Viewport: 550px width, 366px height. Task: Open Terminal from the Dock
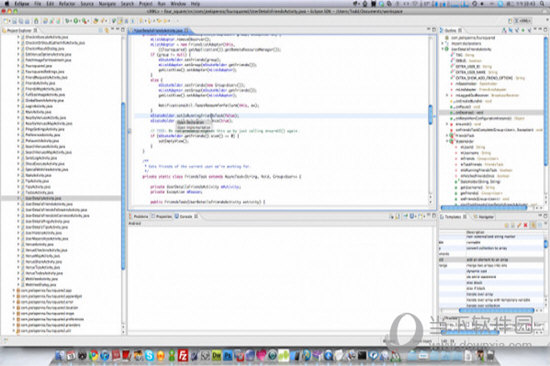[x=362, y=356]
